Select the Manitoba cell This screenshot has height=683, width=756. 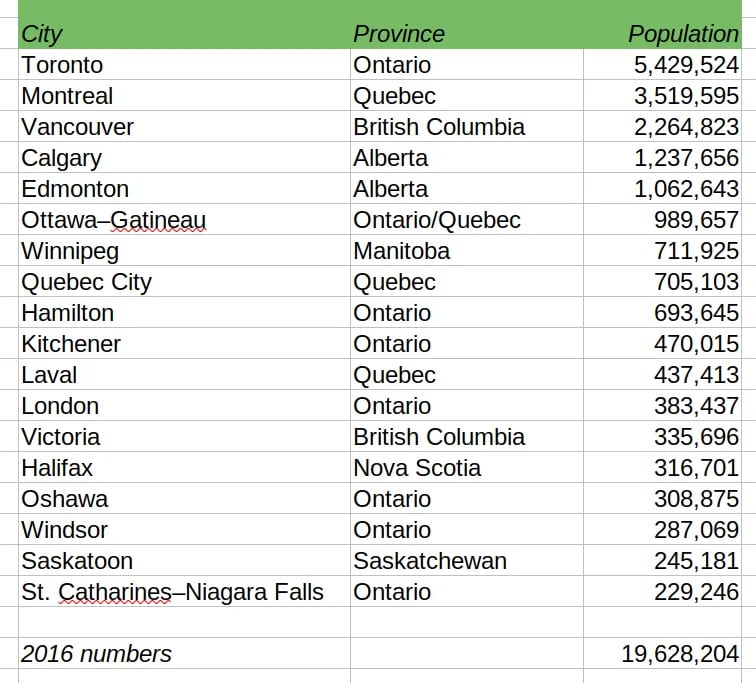point(467,251)
